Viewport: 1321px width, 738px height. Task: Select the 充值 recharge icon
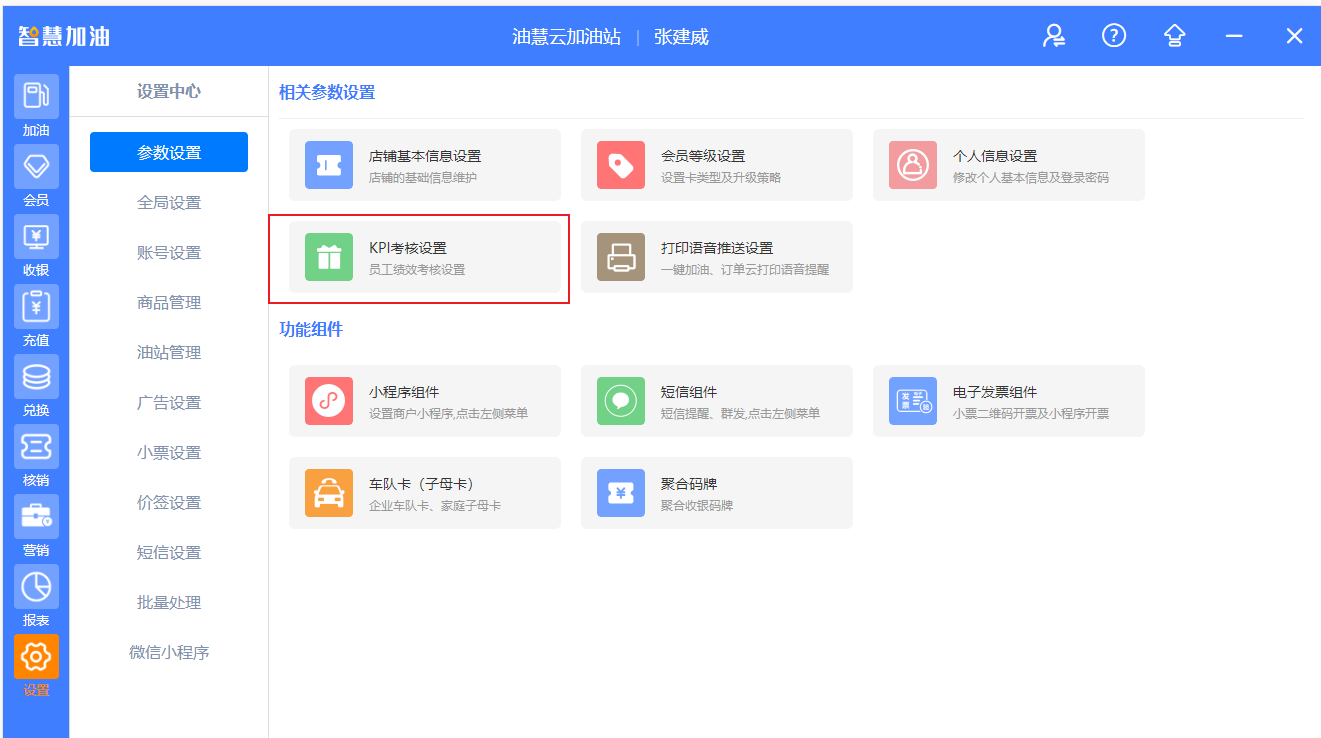pyautogui.click(x=36, y=307)
